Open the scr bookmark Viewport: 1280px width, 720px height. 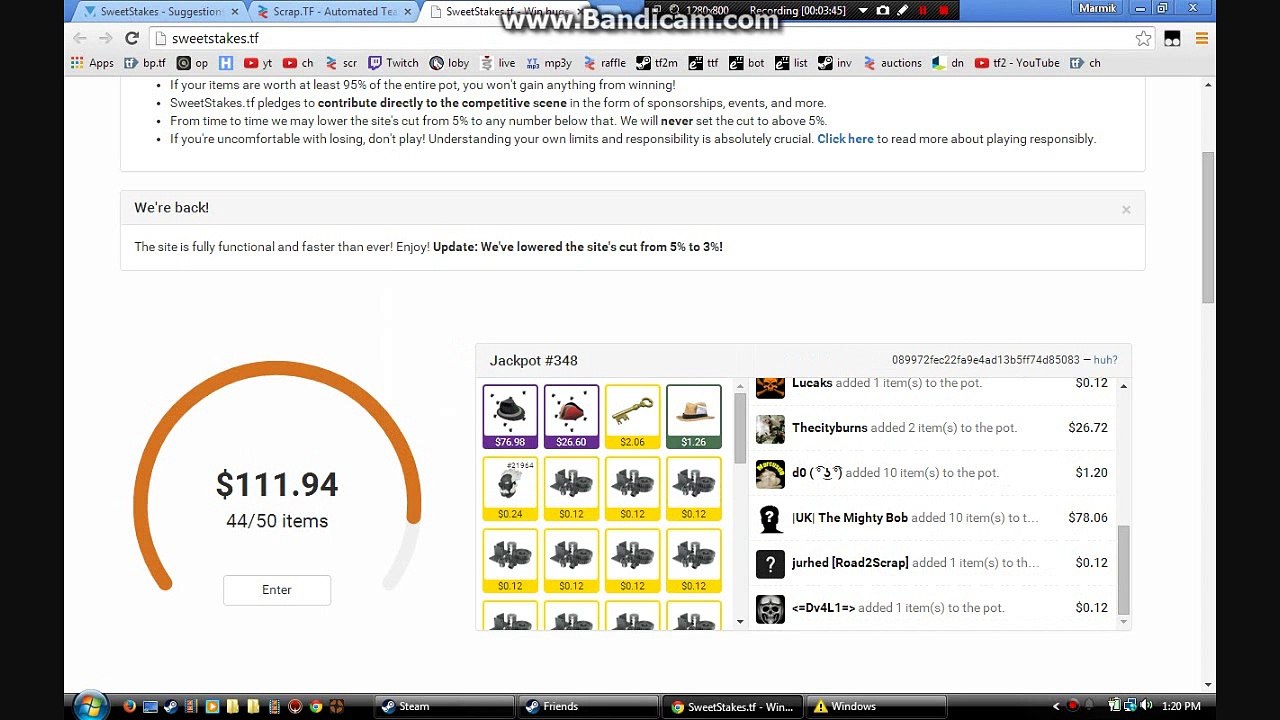[x=340, y=63]
